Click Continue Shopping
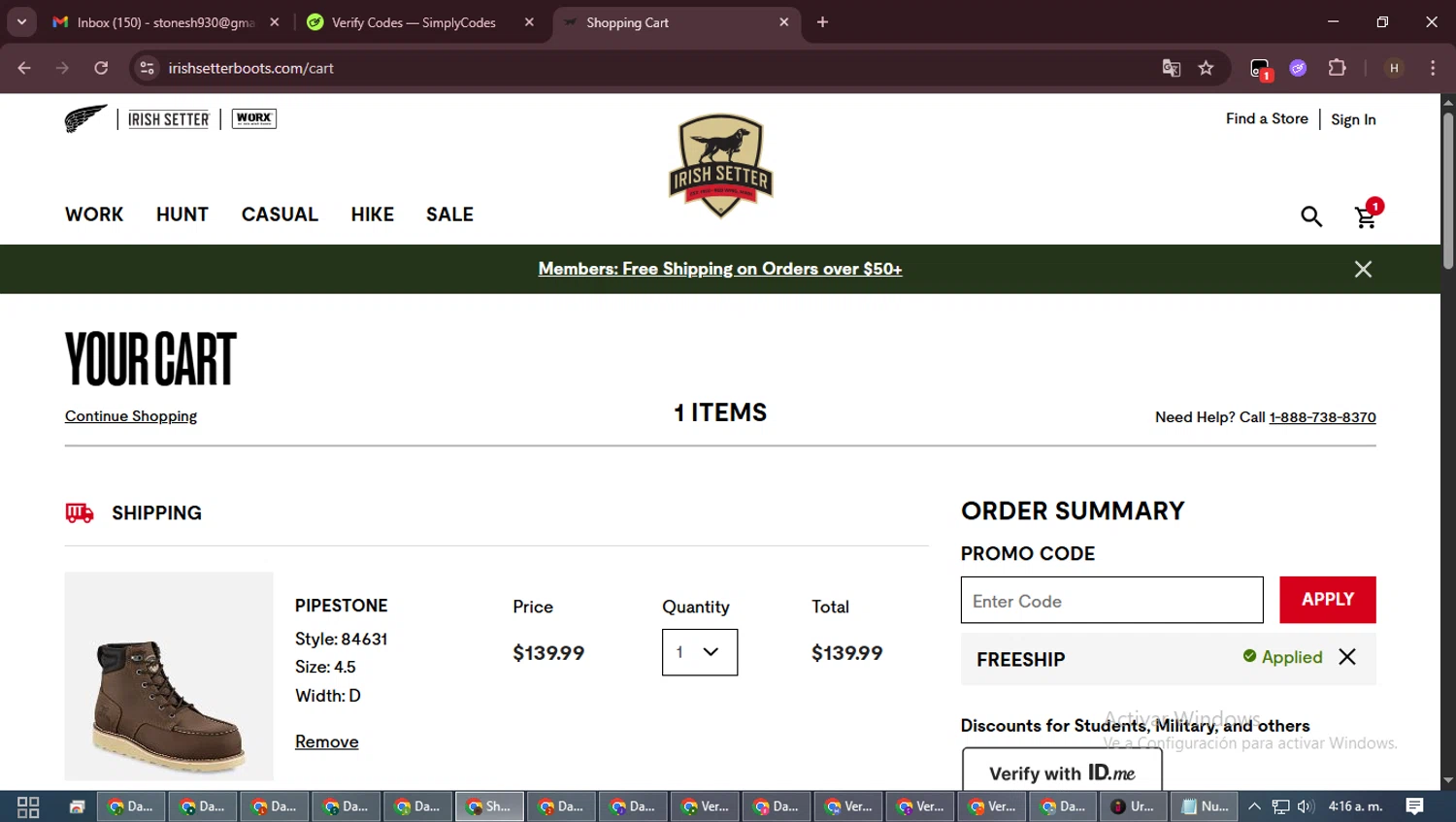Image resolution: width=1456 pixels, height=822 pixels. 131,416
